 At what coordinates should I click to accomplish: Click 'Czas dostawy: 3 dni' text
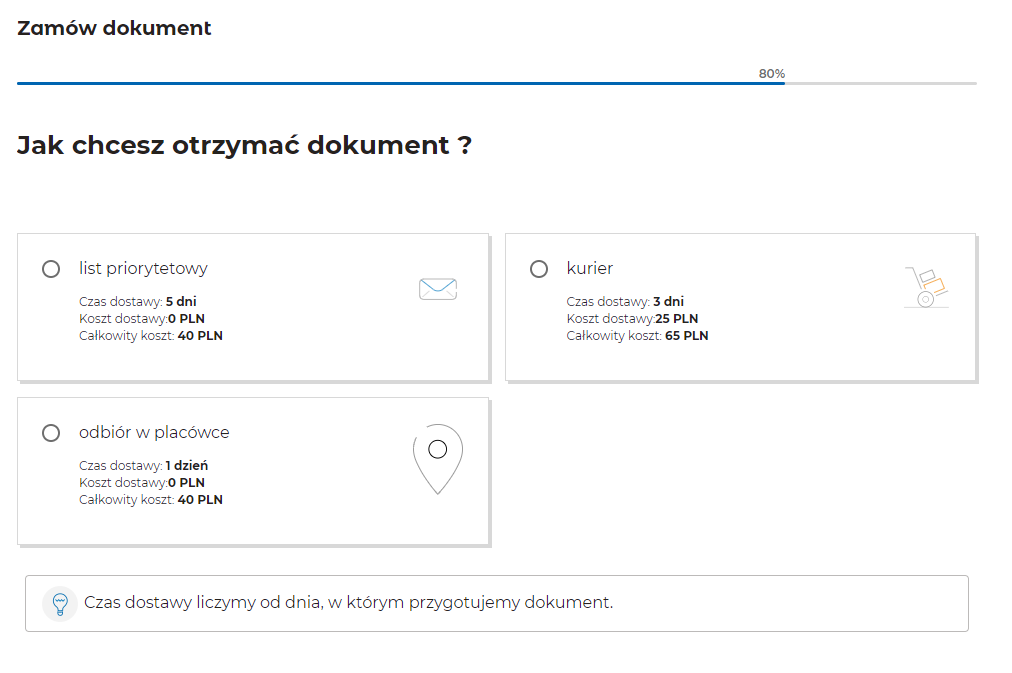point(625,301)
